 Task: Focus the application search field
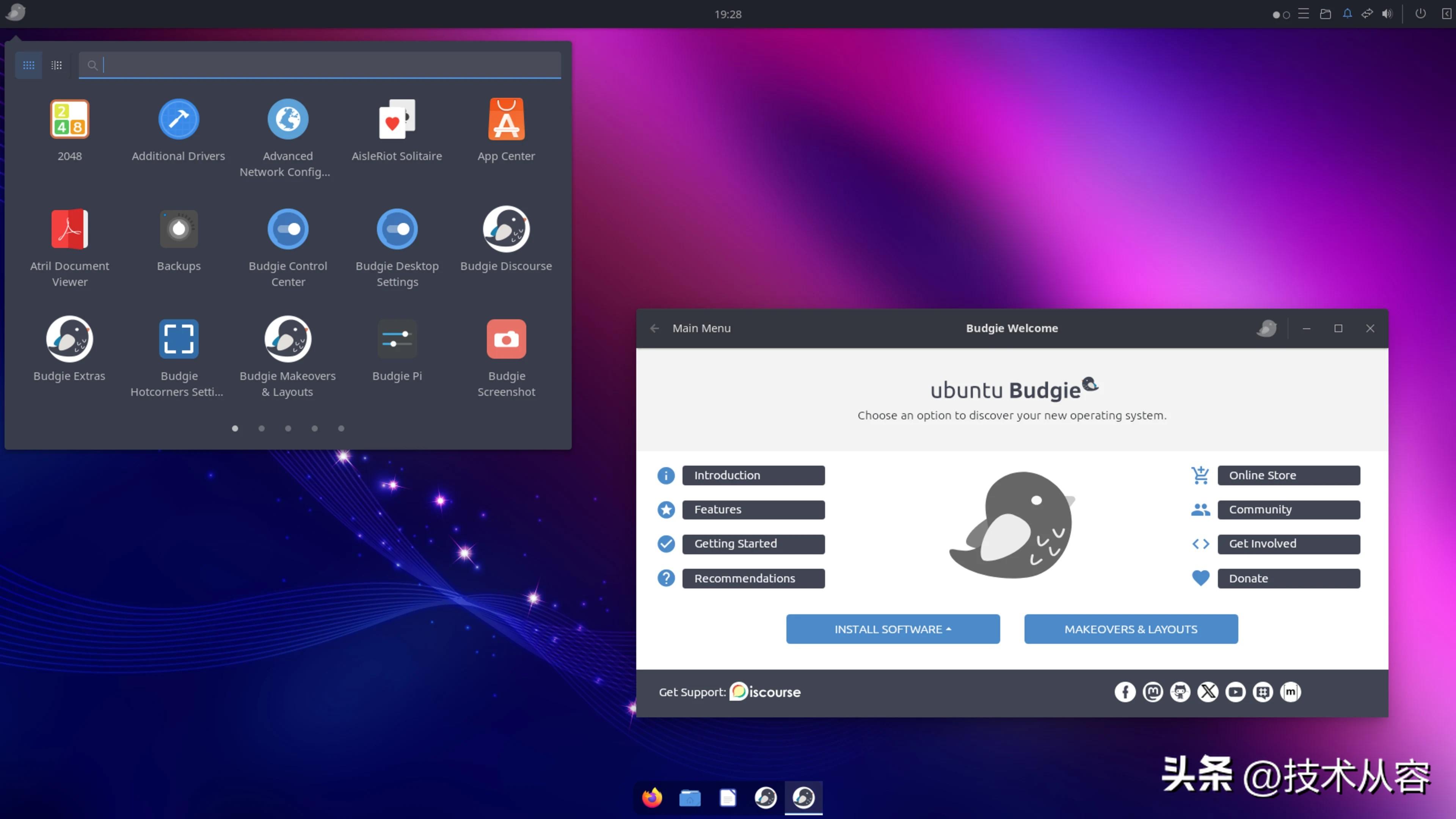click(x=320, y=65)
